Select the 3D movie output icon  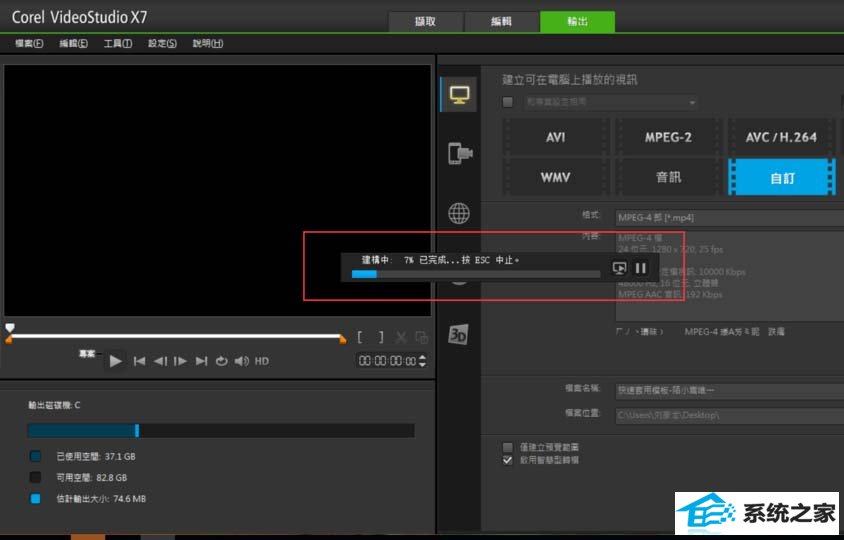coord(458,334)
